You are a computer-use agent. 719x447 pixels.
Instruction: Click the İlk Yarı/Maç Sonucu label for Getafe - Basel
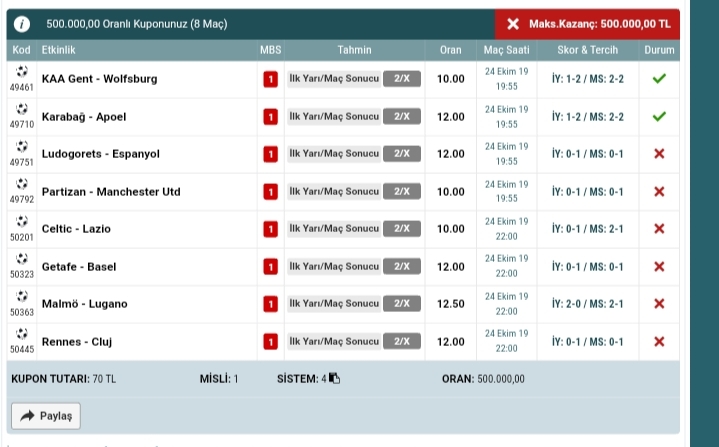(x=334, y=266)
